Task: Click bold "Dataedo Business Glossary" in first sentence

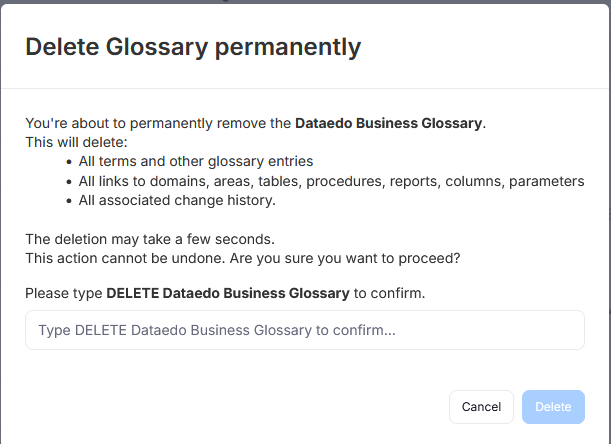Action: 388,124
